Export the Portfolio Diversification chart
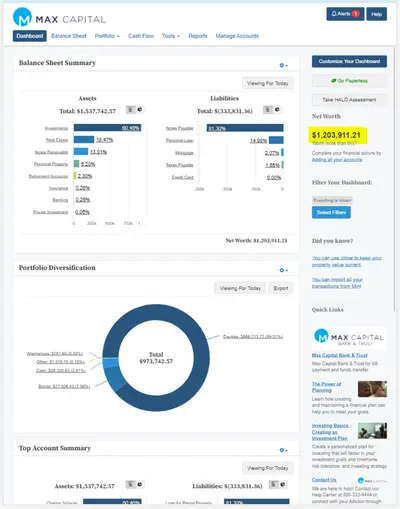Viewport: 400px width, 509px height. (281, 288)
